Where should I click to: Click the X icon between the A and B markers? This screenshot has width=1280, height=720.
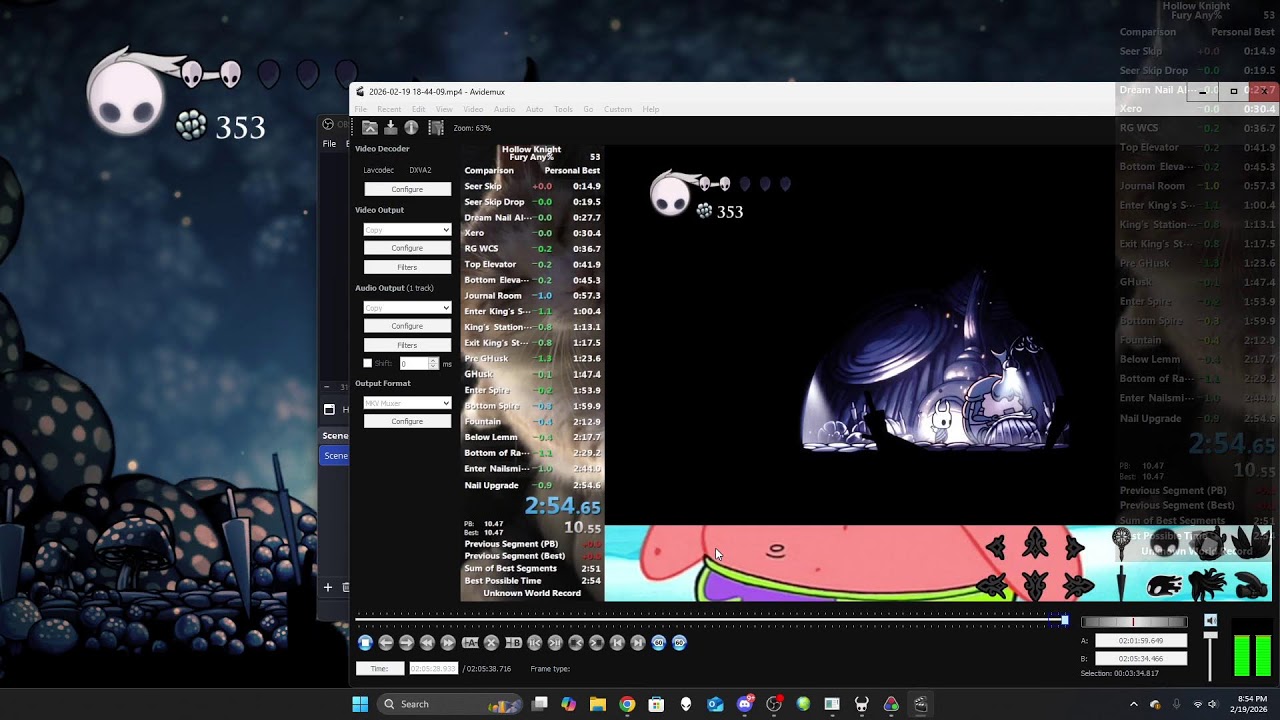click(x=491, y=643)
